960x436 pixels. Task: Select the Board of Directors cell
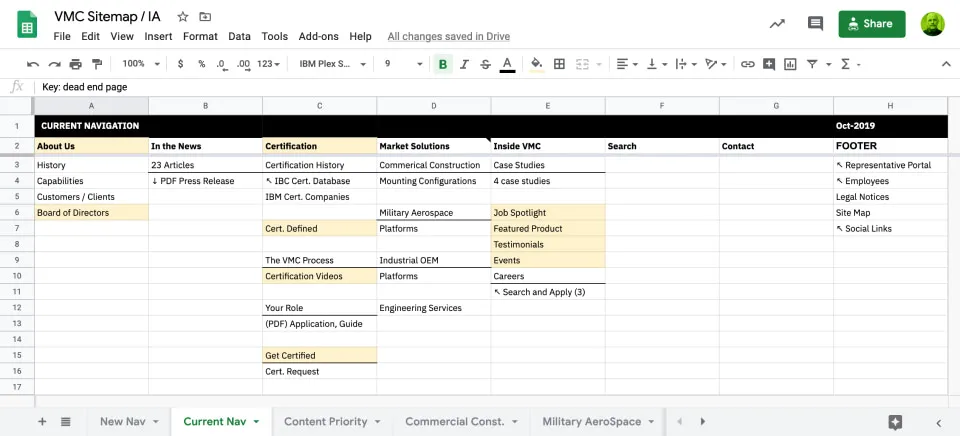tap(91, 213)
